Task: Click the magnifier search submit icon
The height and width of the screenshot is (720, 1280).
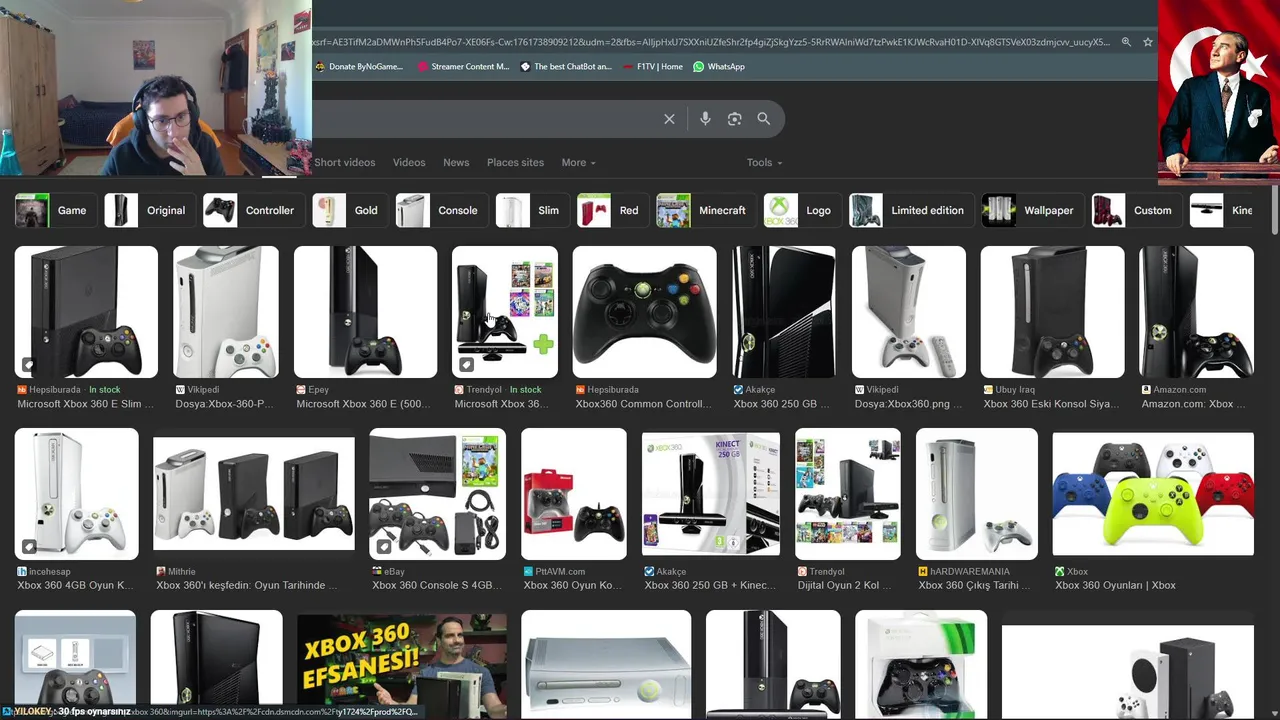Action: click(763, 119)
